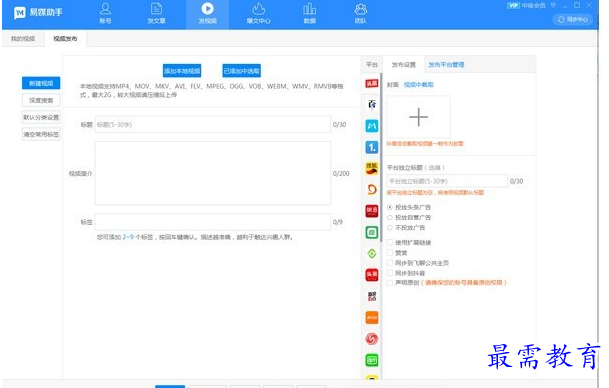Click the 默认分类设置 button
The width and height of the screenshot is (609, 388).
41,117
